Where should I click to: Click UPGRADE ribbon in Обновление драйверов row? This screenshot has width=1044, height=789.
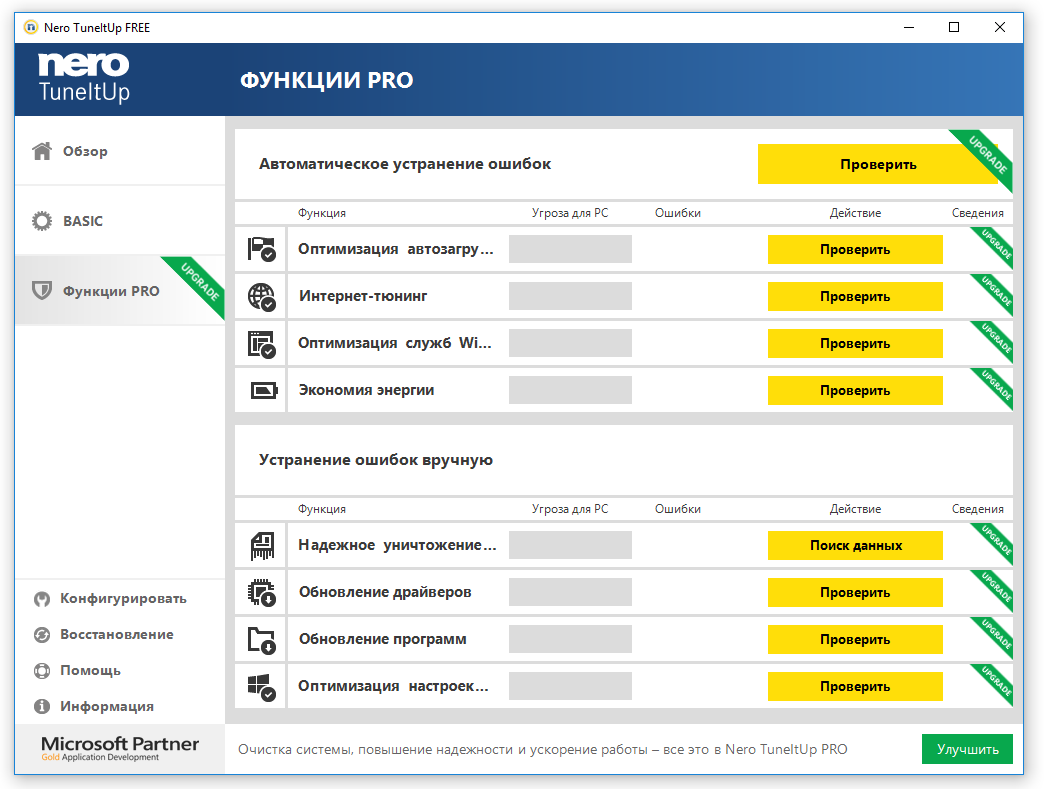point(996,588)
